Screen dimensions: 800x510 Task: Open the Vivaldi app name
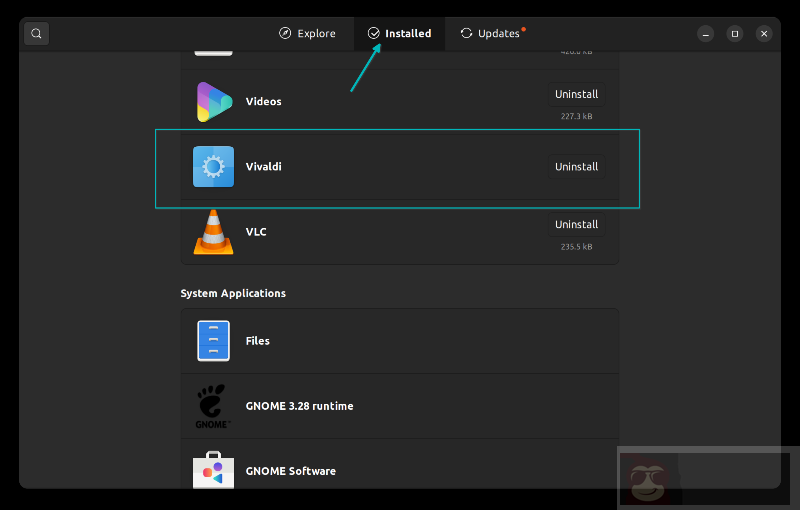click(x=263, y=167)
